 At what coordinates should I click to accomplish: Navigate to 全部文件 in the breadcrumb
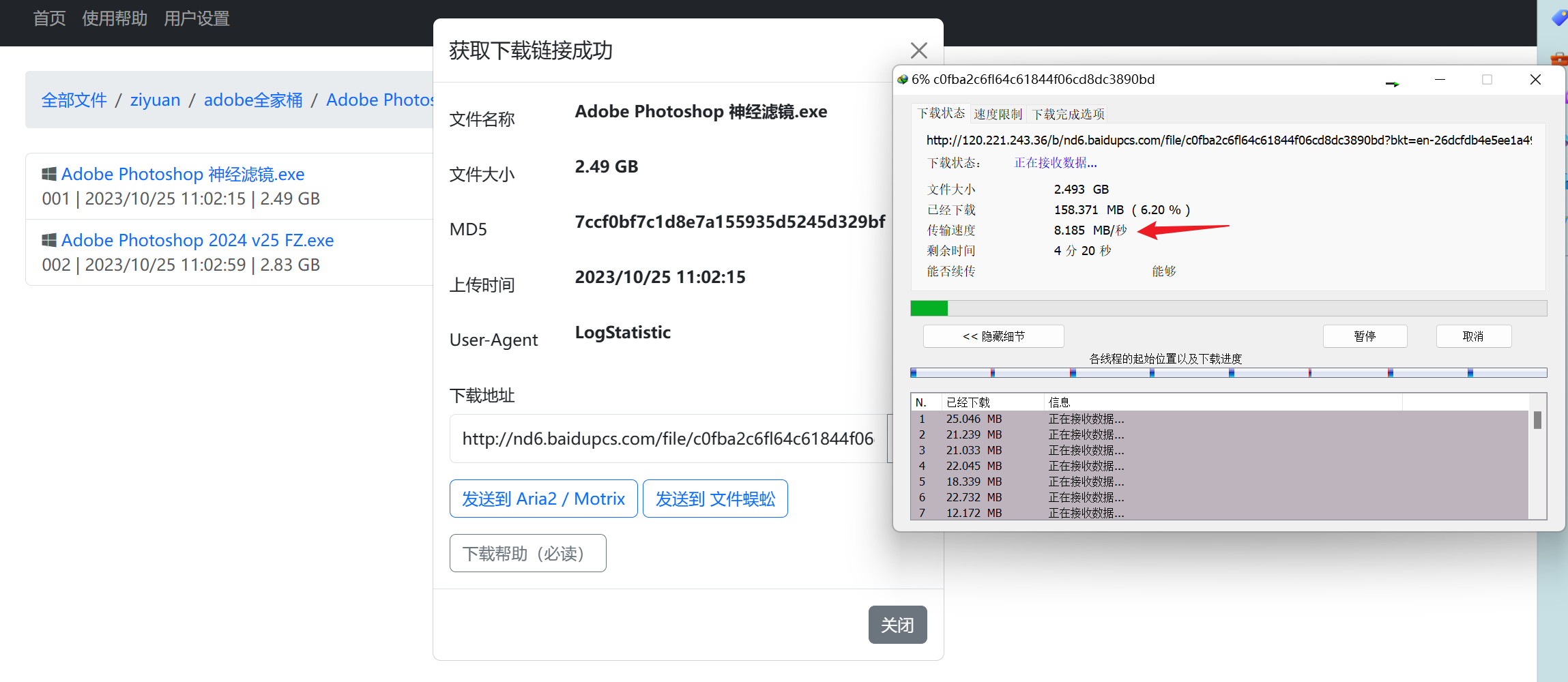[x=74, y=100]
